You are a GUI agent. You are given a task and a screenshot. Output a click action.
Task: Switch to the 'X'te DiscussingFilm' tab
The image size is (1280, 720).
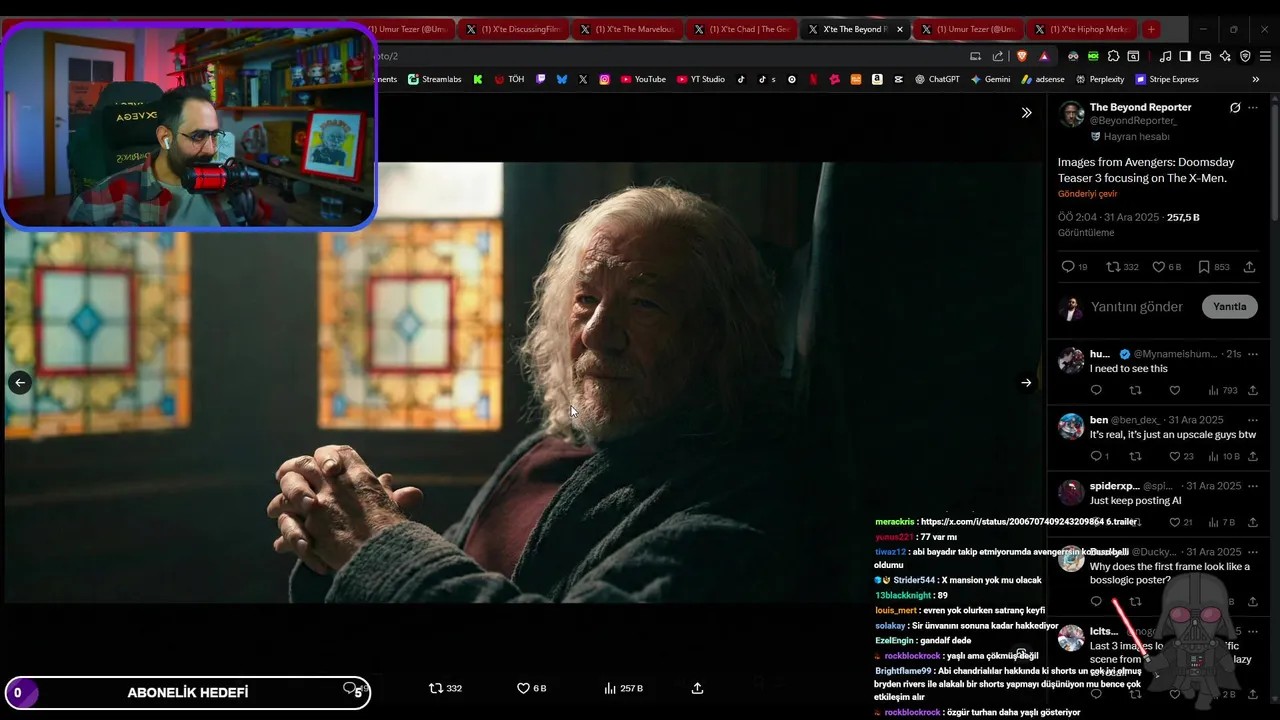[513, 29]
